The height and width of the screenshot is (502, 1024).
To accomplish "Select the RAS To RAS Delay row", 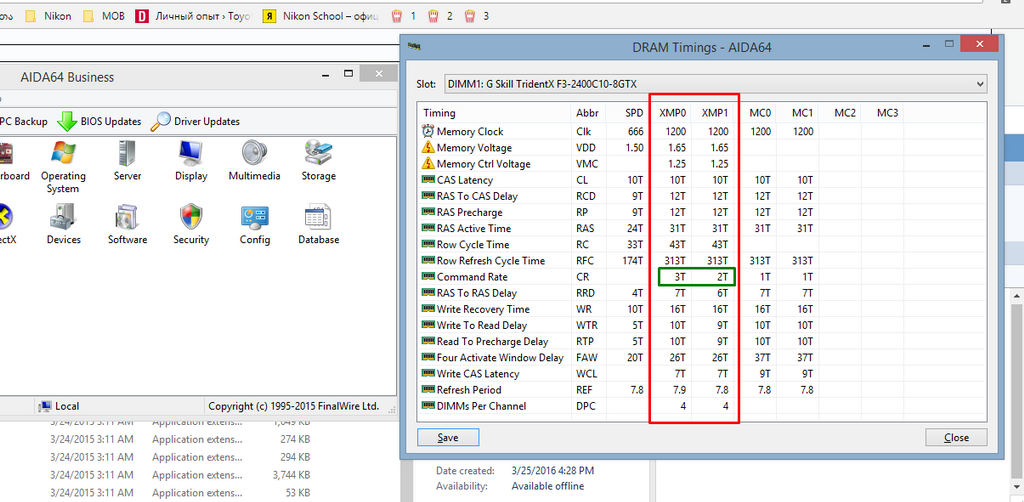I will click(x=702, y=293).
